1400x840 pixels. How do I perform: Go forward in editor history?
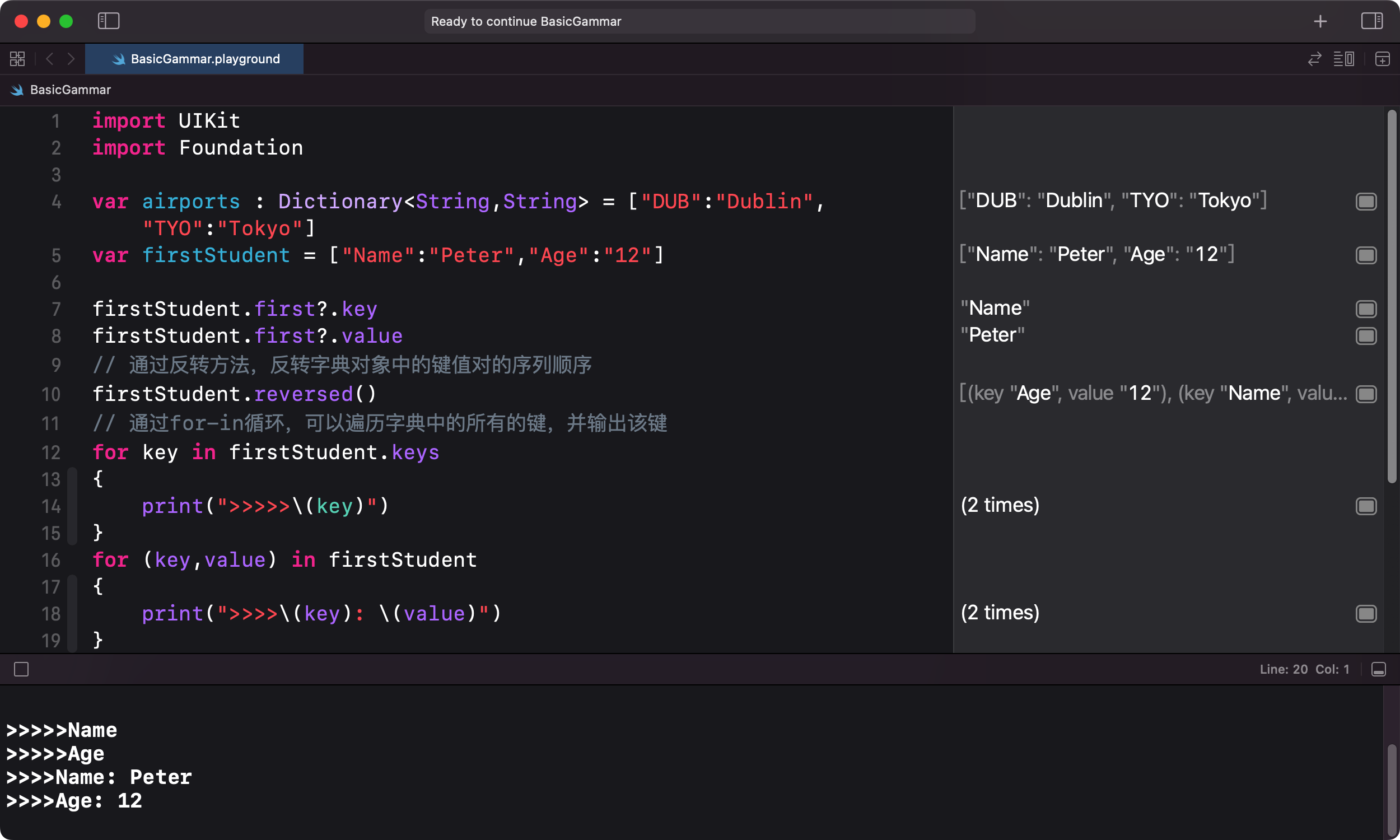pos(71,59)
